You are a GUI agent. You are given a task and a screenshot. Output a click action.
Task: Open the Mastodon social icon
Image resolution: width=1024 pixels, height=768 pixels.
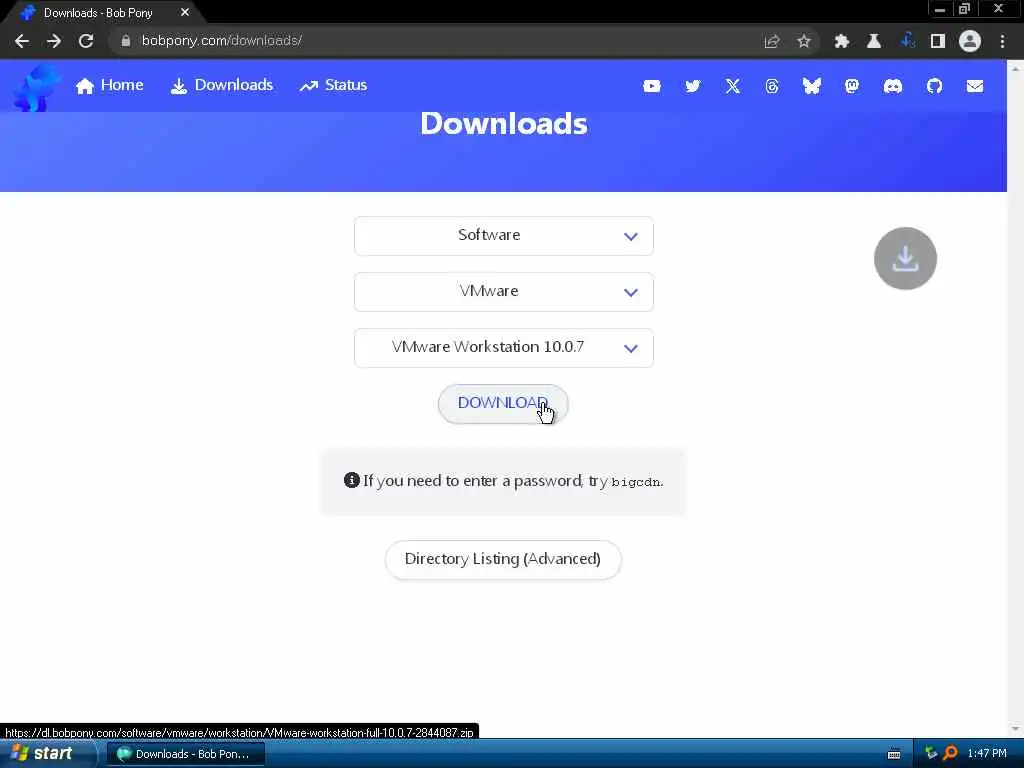[x=852, y=86]
